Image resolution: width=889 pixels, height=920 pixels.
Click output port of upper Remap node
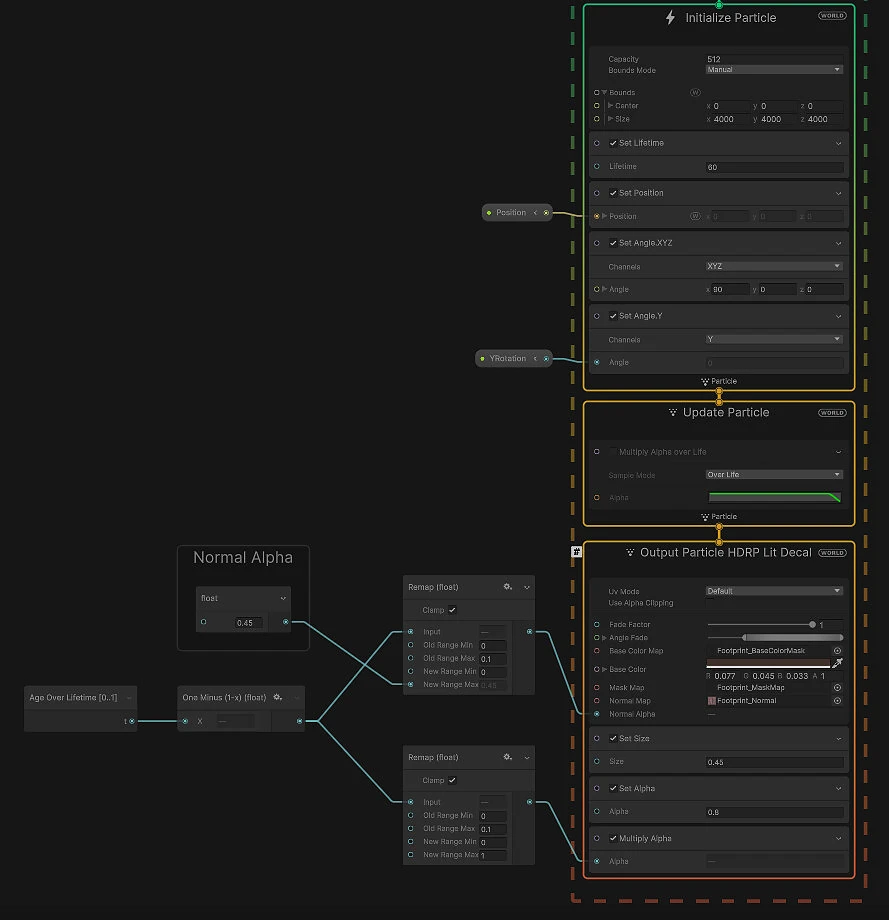[x=529, y=632]
